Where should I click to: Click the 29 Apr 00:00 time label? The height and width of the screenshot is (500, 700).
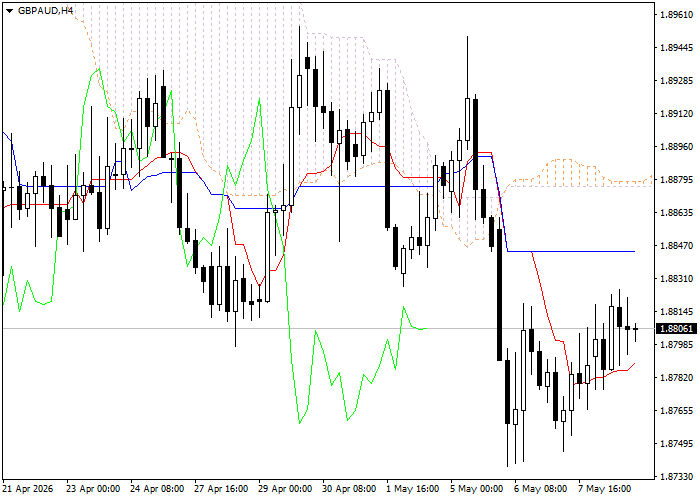[x=285, y=489]
